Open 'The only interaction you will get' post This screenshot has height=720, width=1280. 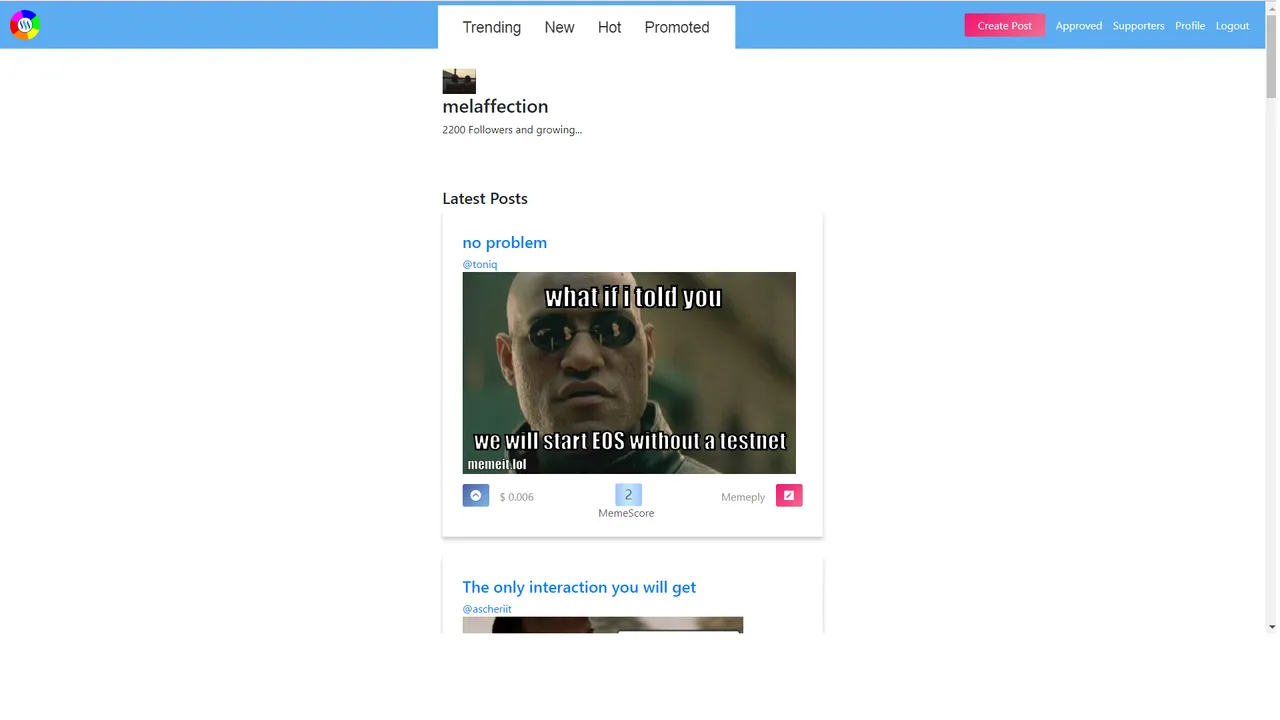[x=579, y=587]
